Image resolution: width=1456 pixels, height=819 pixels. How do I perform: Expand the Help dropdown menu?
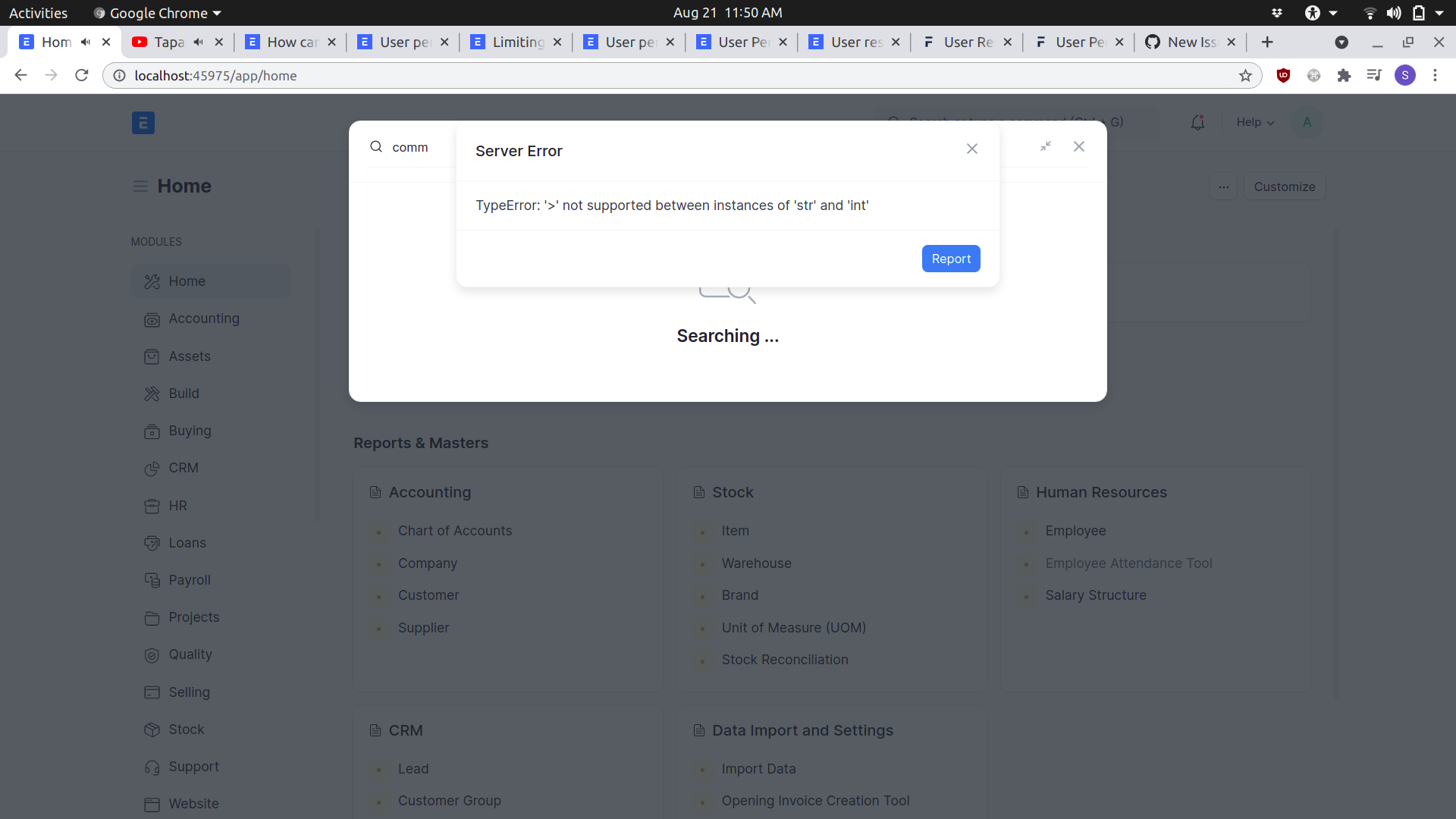(x=1254, y=122)
